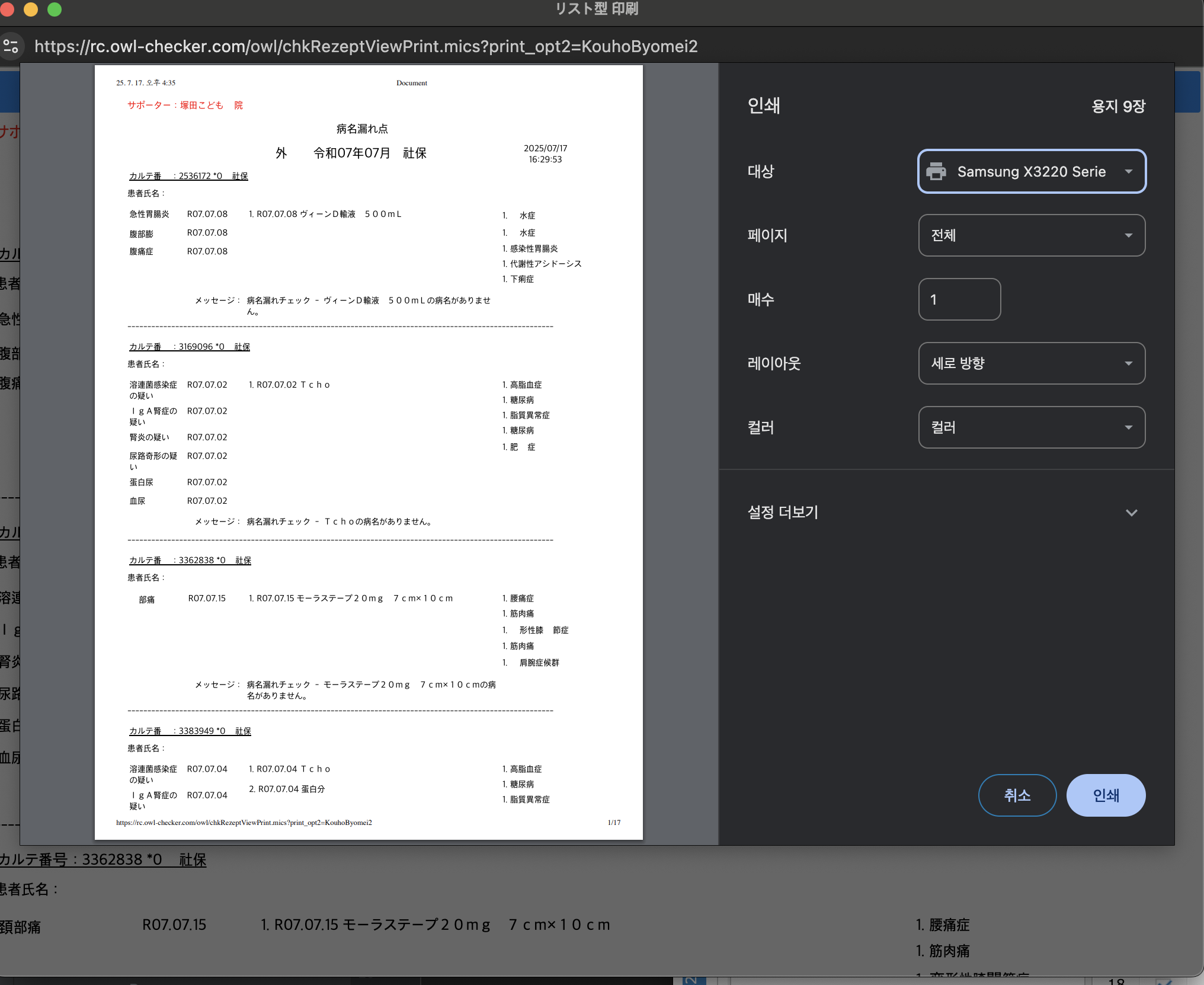Screen dimensions: 1204x985
Task: Open the Samsung X3220 destination dropdown
Action: pyautogui.click(x=1032, y=172)
